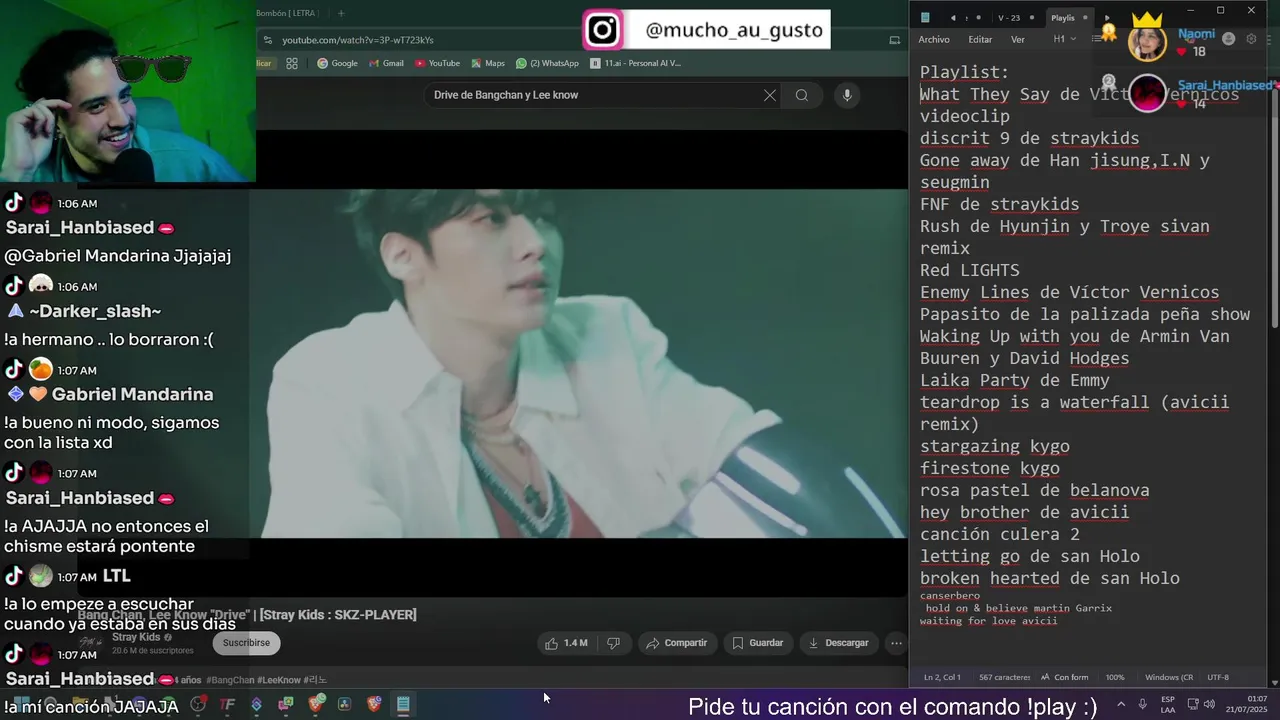Image resolution: width=1280 pixels, height=720 pixels.
Task: Click the Guardar button
Action: (757, 643)
